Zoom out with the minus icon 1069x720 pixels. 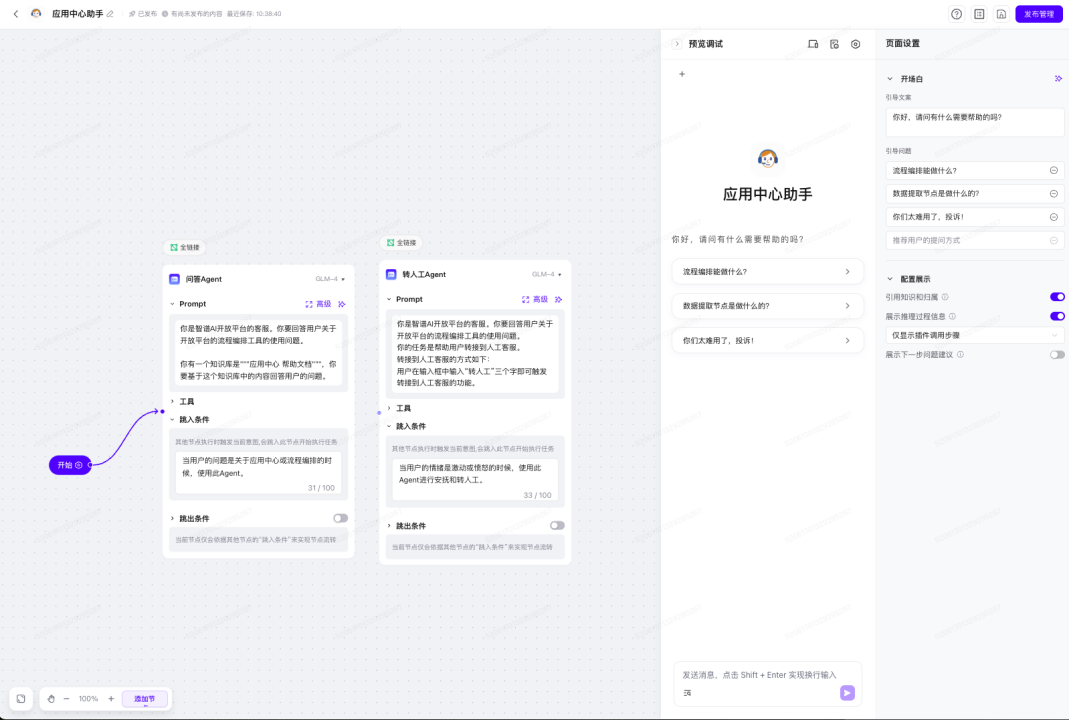[66, 698]
